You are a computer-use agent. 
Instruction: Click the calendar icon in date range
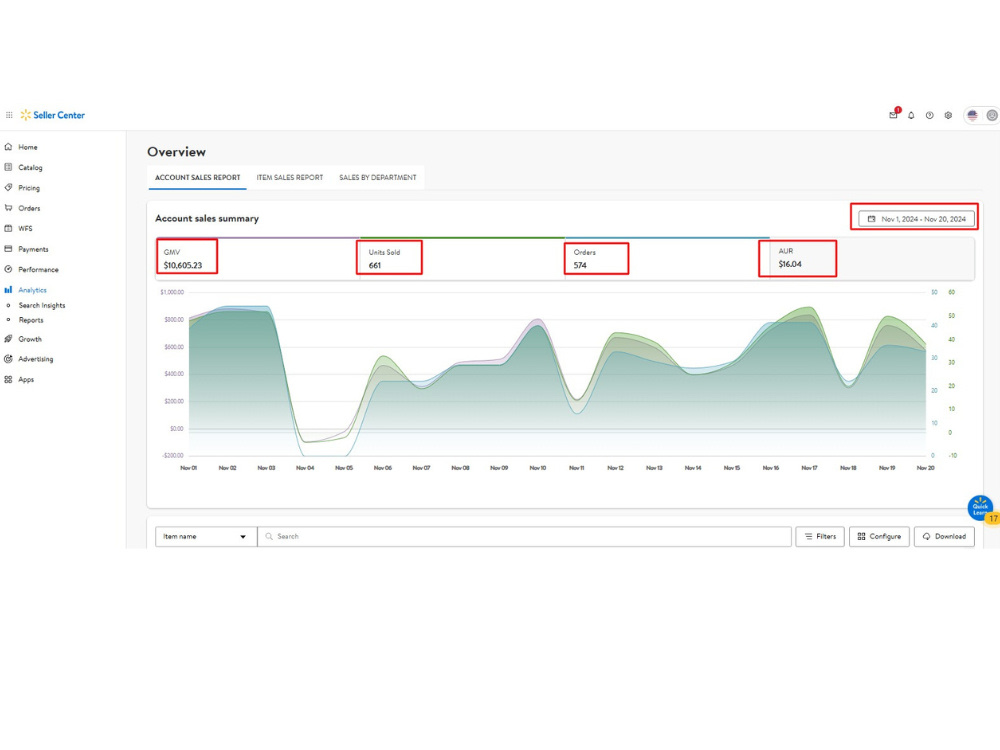pyautogui.click(x=871, y=219)
